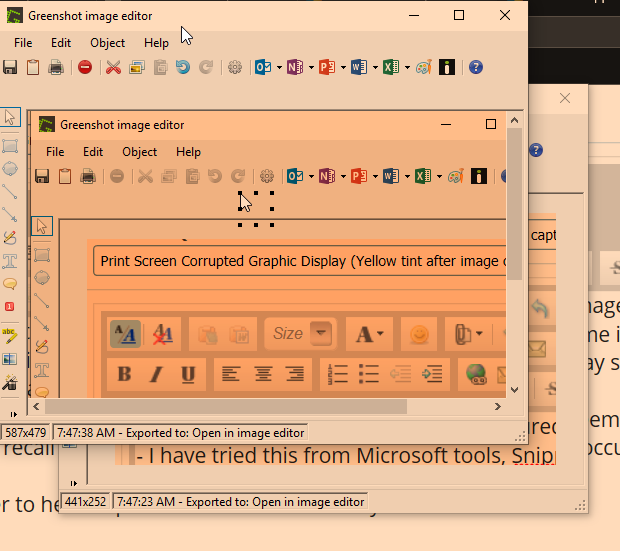Open the effects magic wand tool
This screenshot has width=620, height=551.
pos(10,382)
